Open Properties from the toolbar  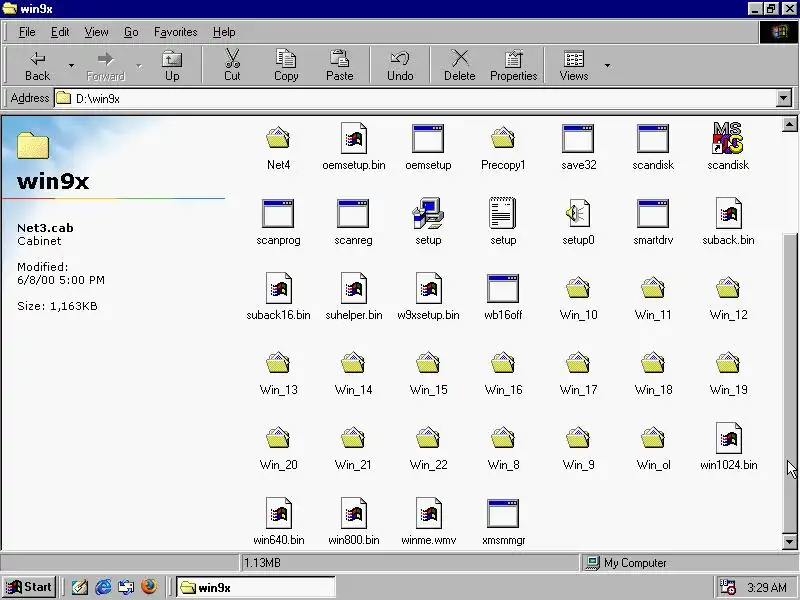pyautogui.click(x=513, y=66)
